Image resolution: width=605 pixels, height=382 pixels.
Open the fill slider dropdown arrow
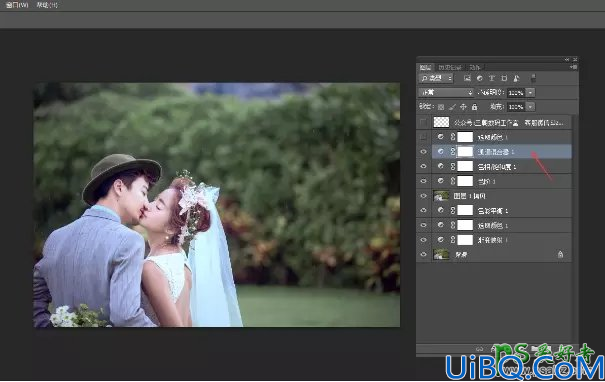[x=531, y=106]
